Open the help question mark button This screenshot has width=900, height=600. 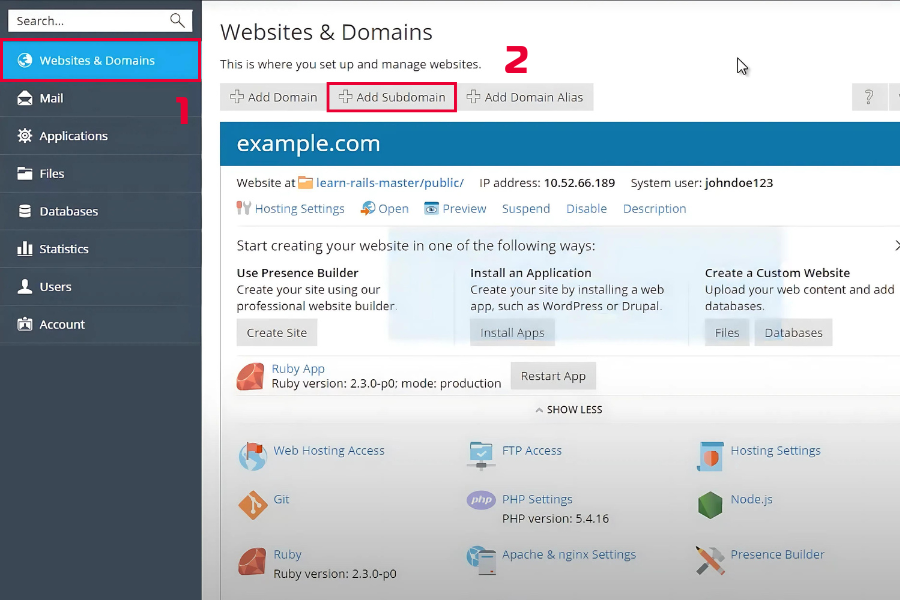(869, 97)
